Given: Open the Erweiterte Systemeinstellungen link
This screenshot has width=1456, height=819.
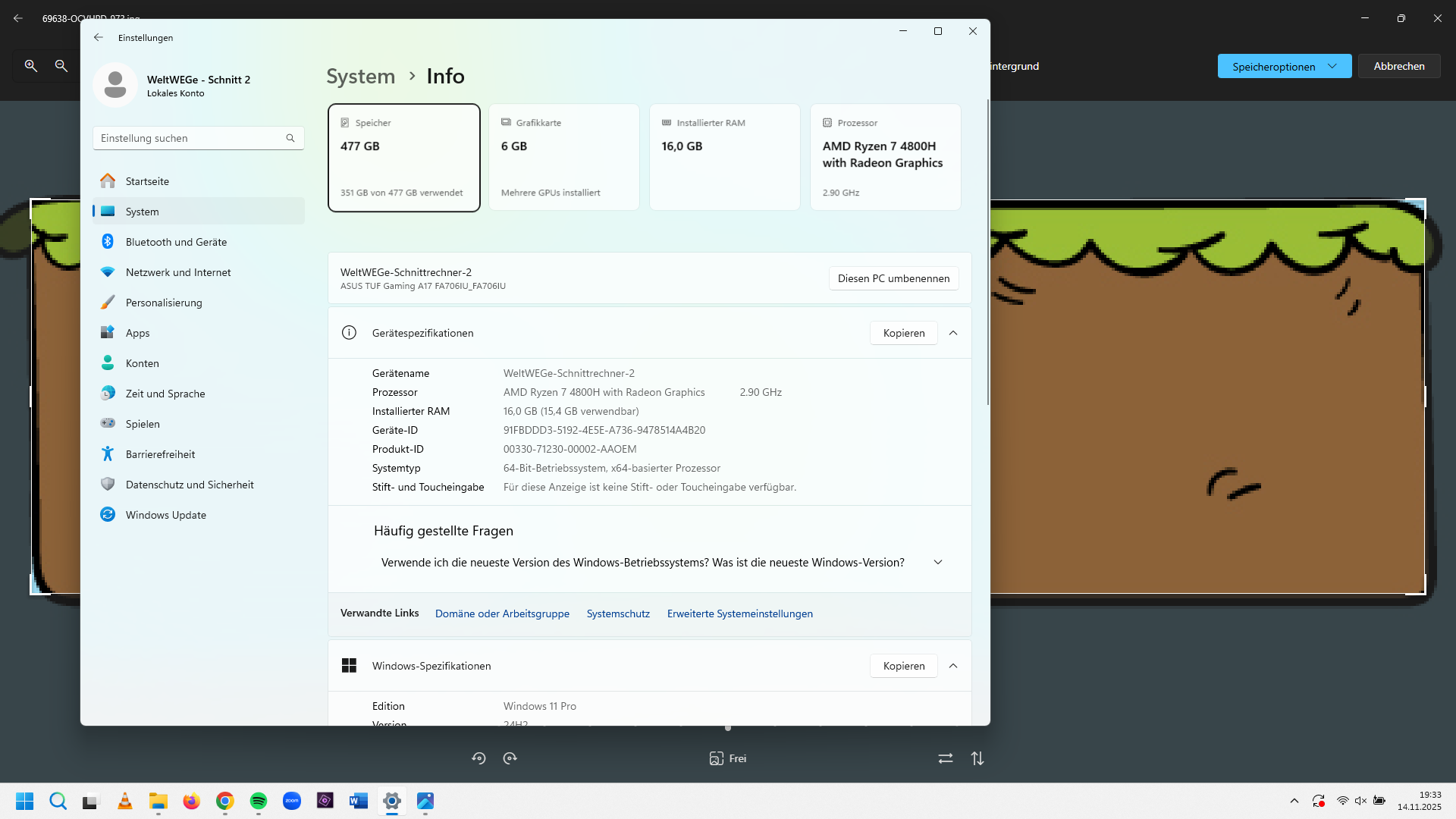Looking at the screenshot, I should click(x=739, y=613).
